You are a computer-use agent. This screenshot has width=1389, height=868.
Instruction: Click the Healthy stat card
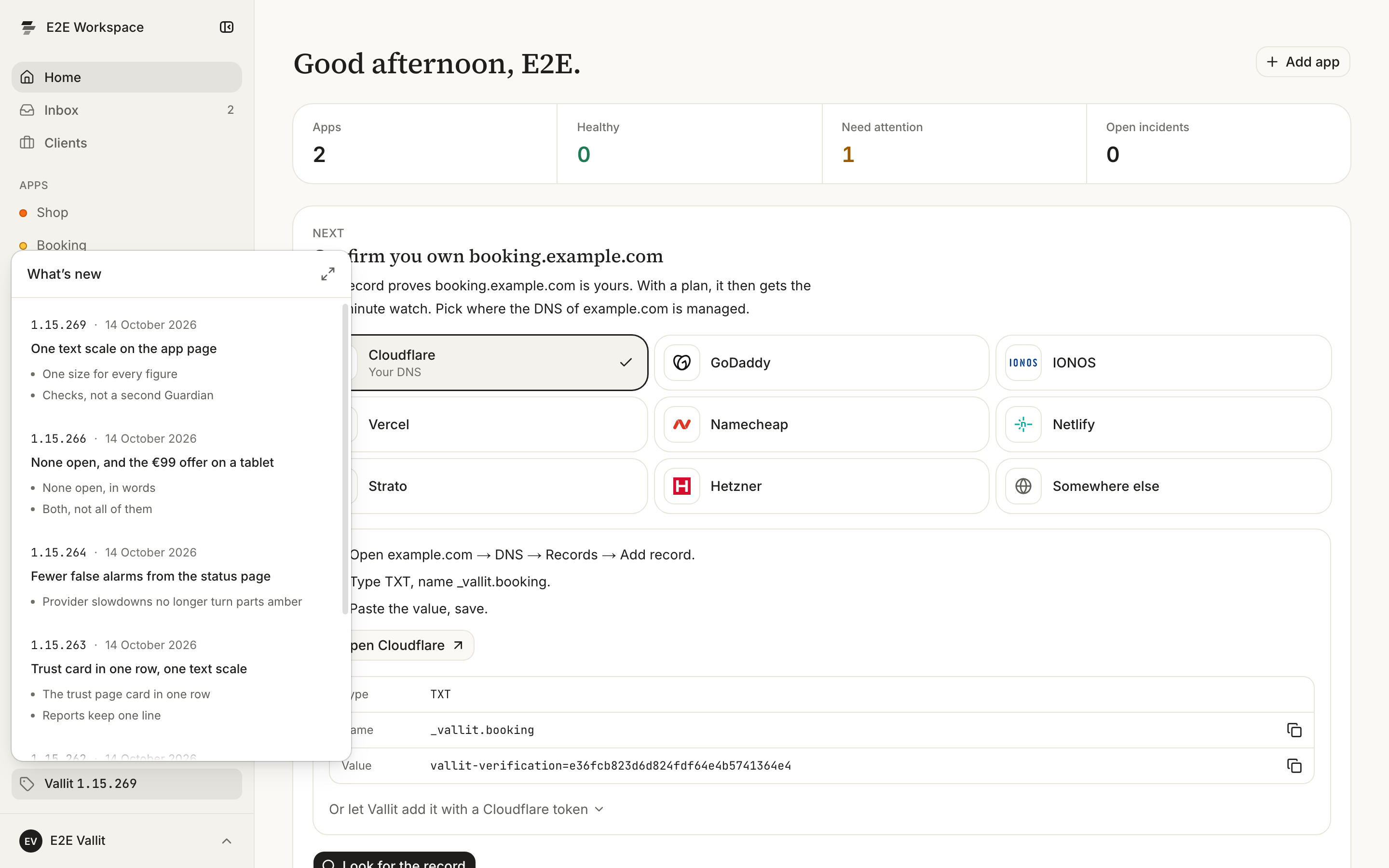[x=689, y=144]
